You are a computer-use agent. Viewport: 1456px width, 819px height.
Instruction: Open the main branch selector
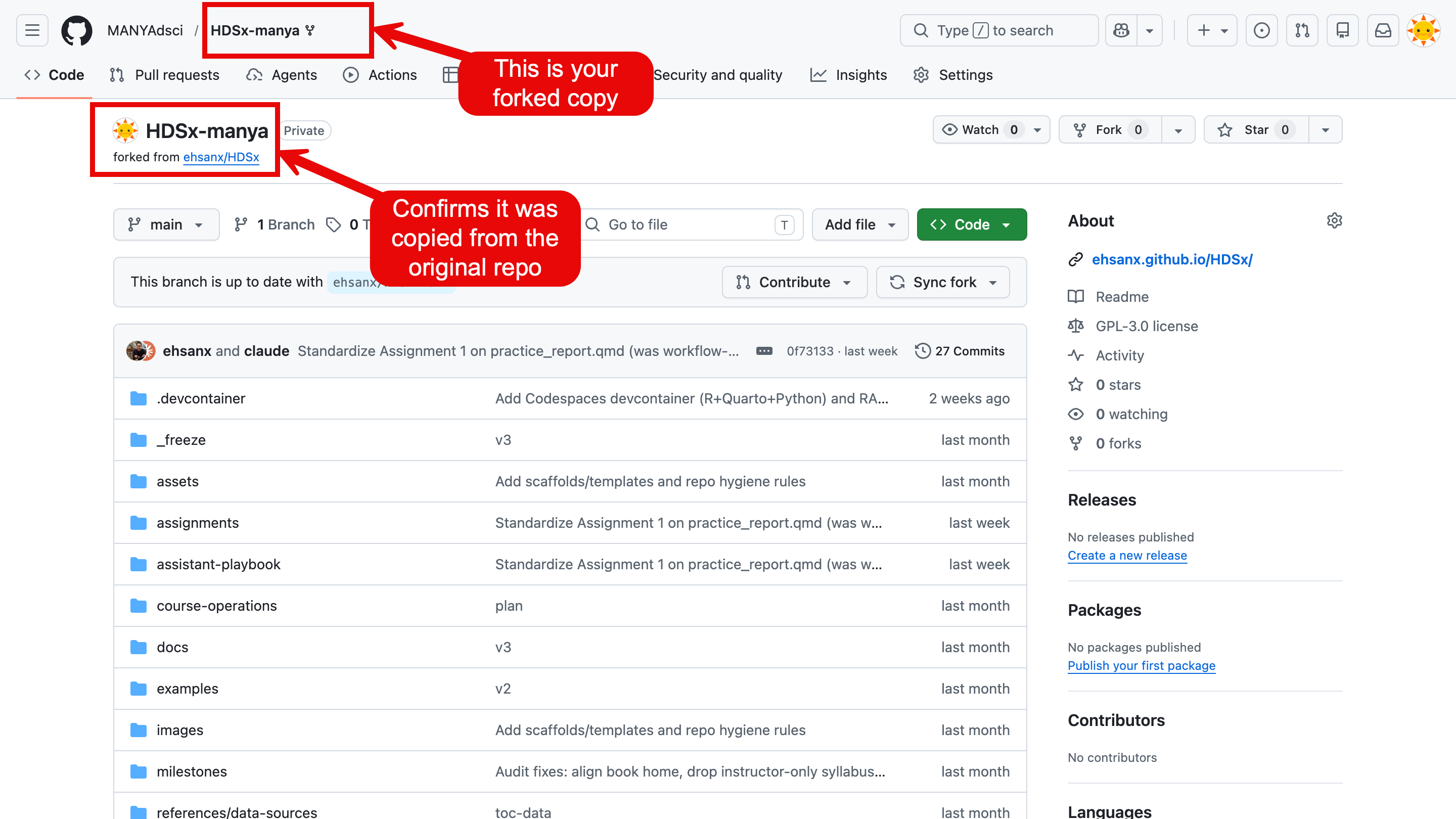click(x=166, y=224)
